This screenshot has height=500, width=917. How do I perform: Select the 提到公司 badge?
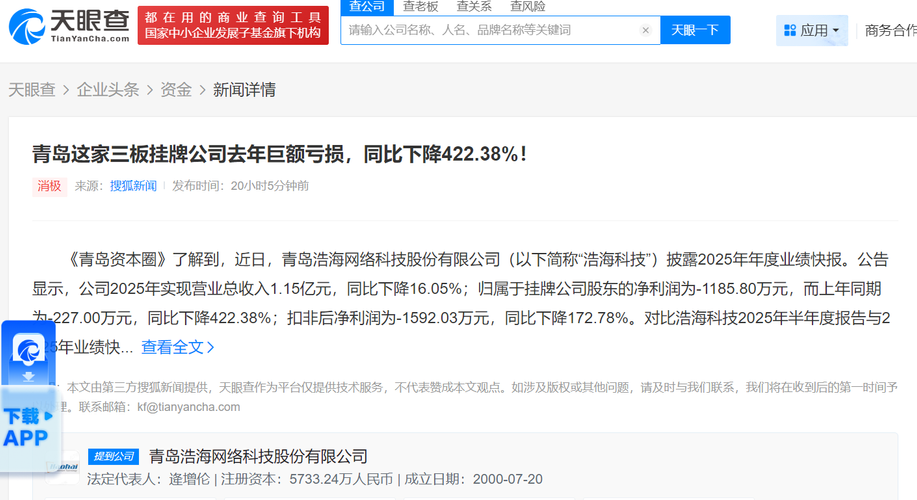coord(113,456)
